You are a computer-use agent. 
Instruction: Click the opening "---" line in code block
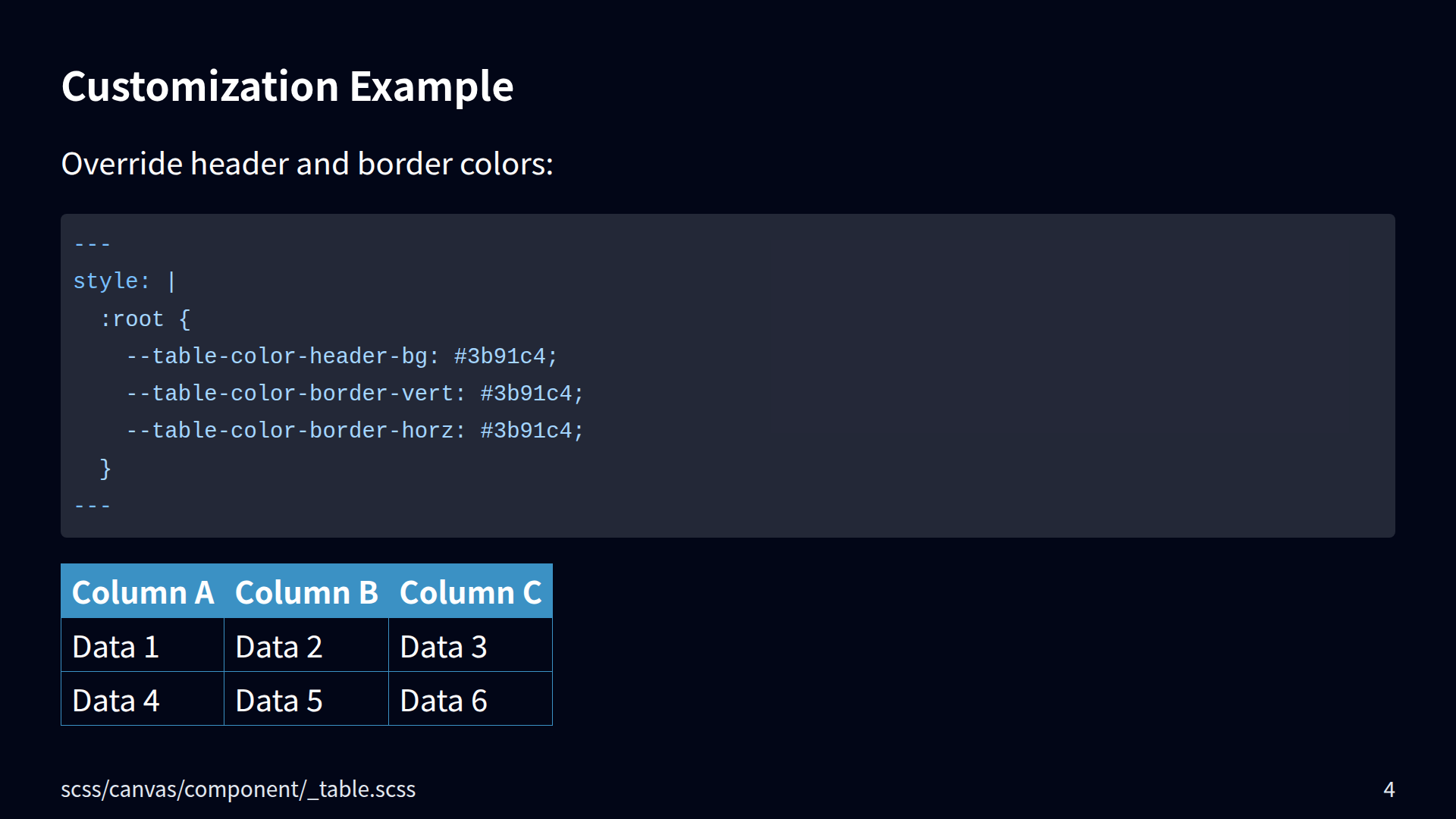coord(93,245)
